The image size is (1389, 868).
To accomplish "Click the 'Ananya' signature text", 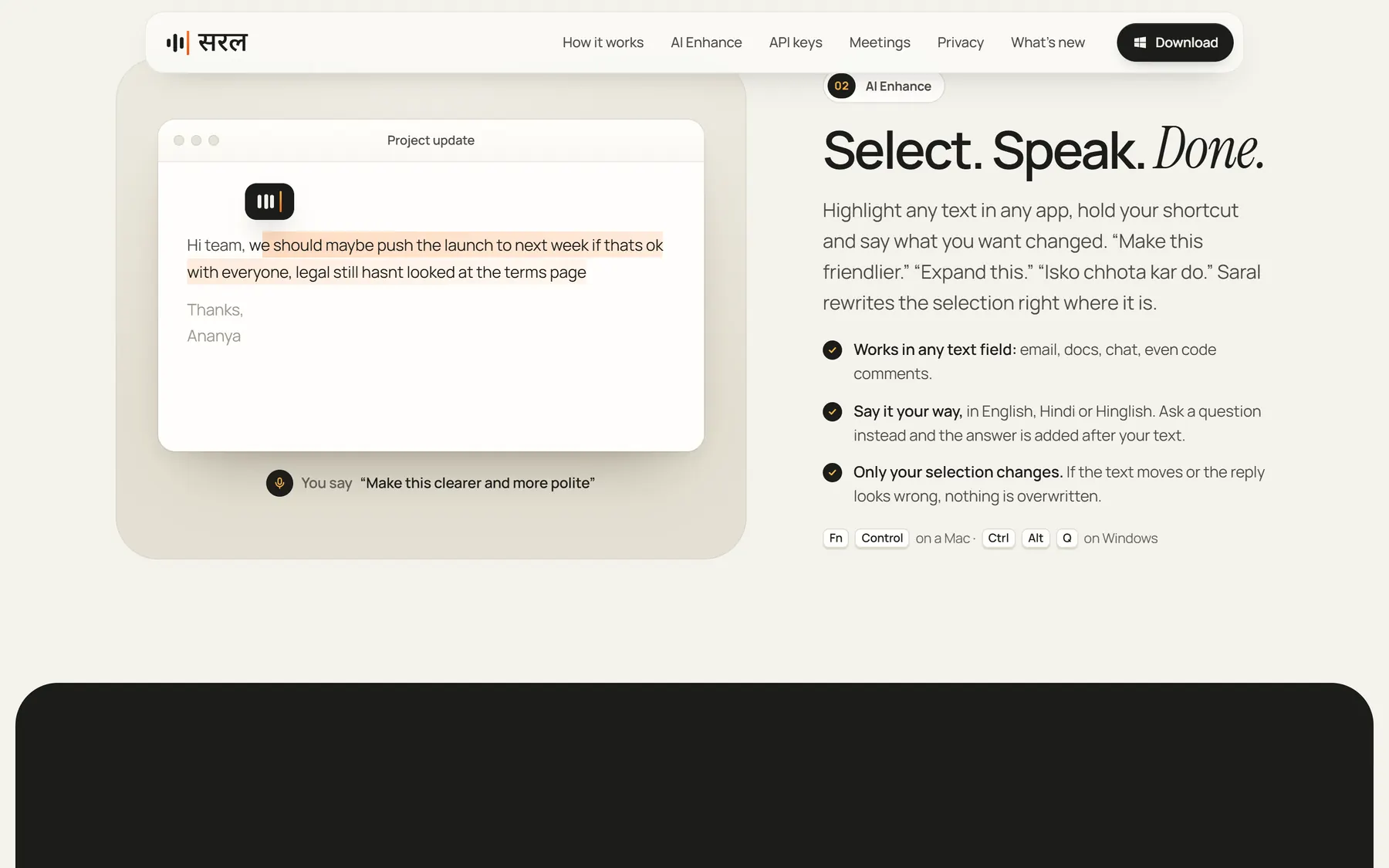I will (x=214, y=336).
